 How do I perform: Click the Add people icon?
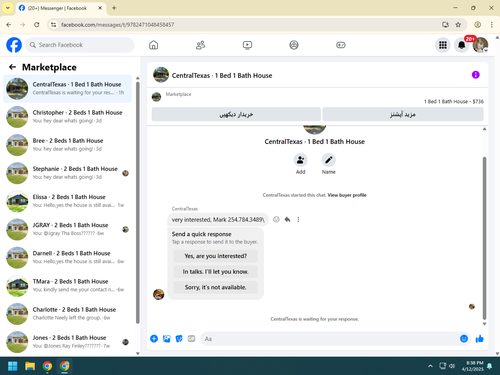coord(300,160)
